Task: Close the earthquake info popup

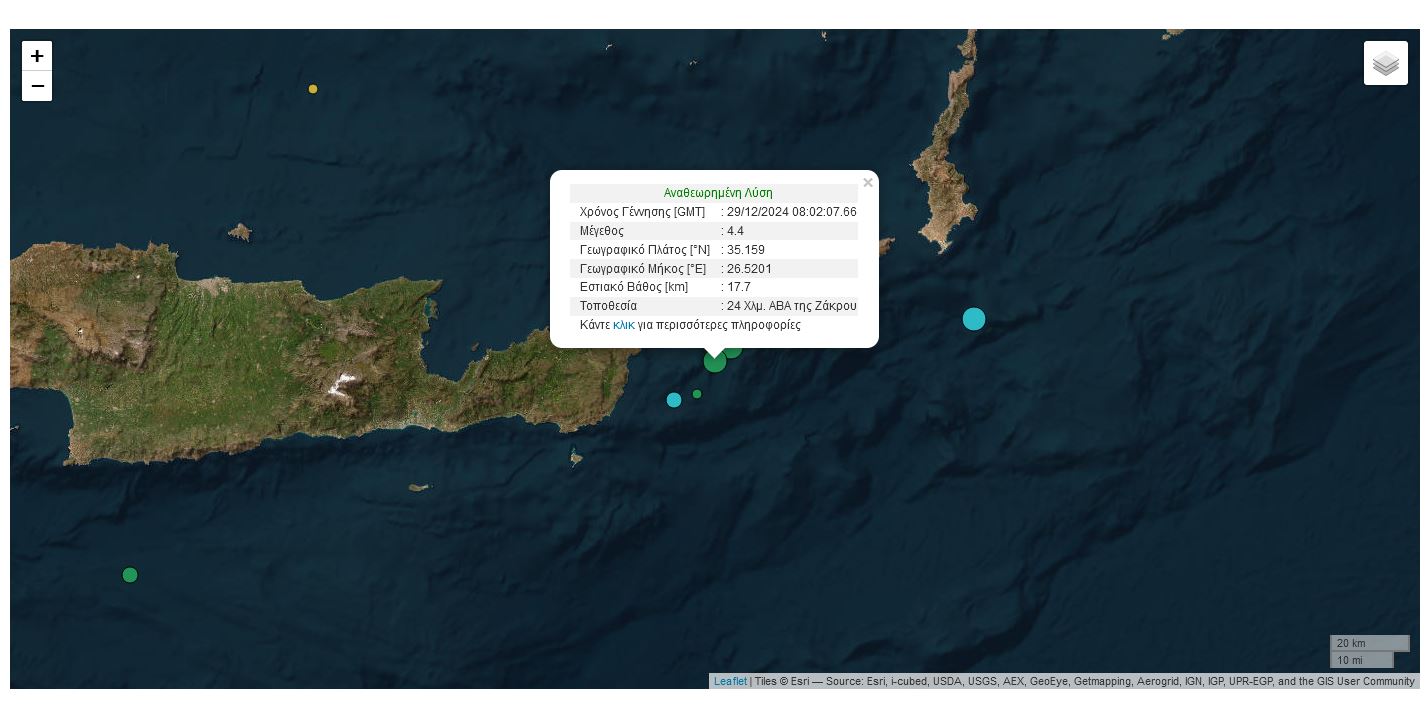Action: coord(867,183)
